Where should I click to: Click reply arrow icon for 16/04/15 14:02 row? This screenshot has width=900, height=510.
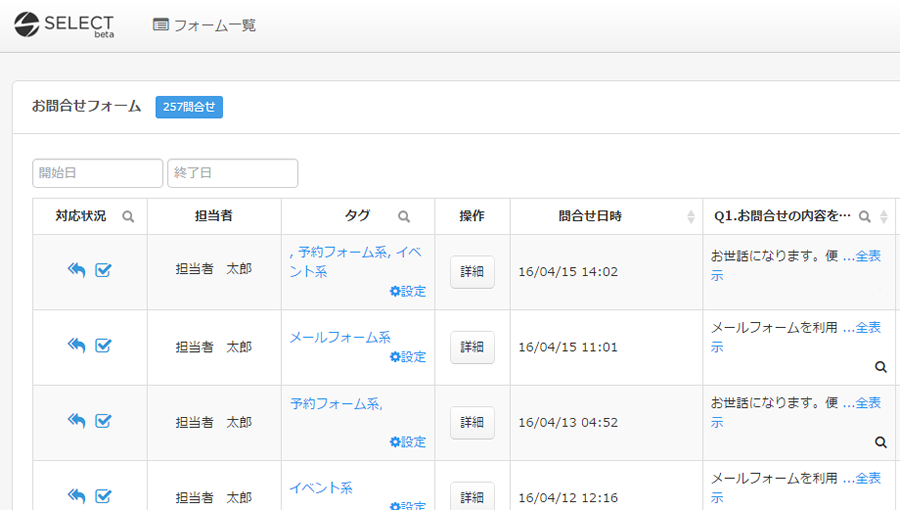(x=77, y=270)
